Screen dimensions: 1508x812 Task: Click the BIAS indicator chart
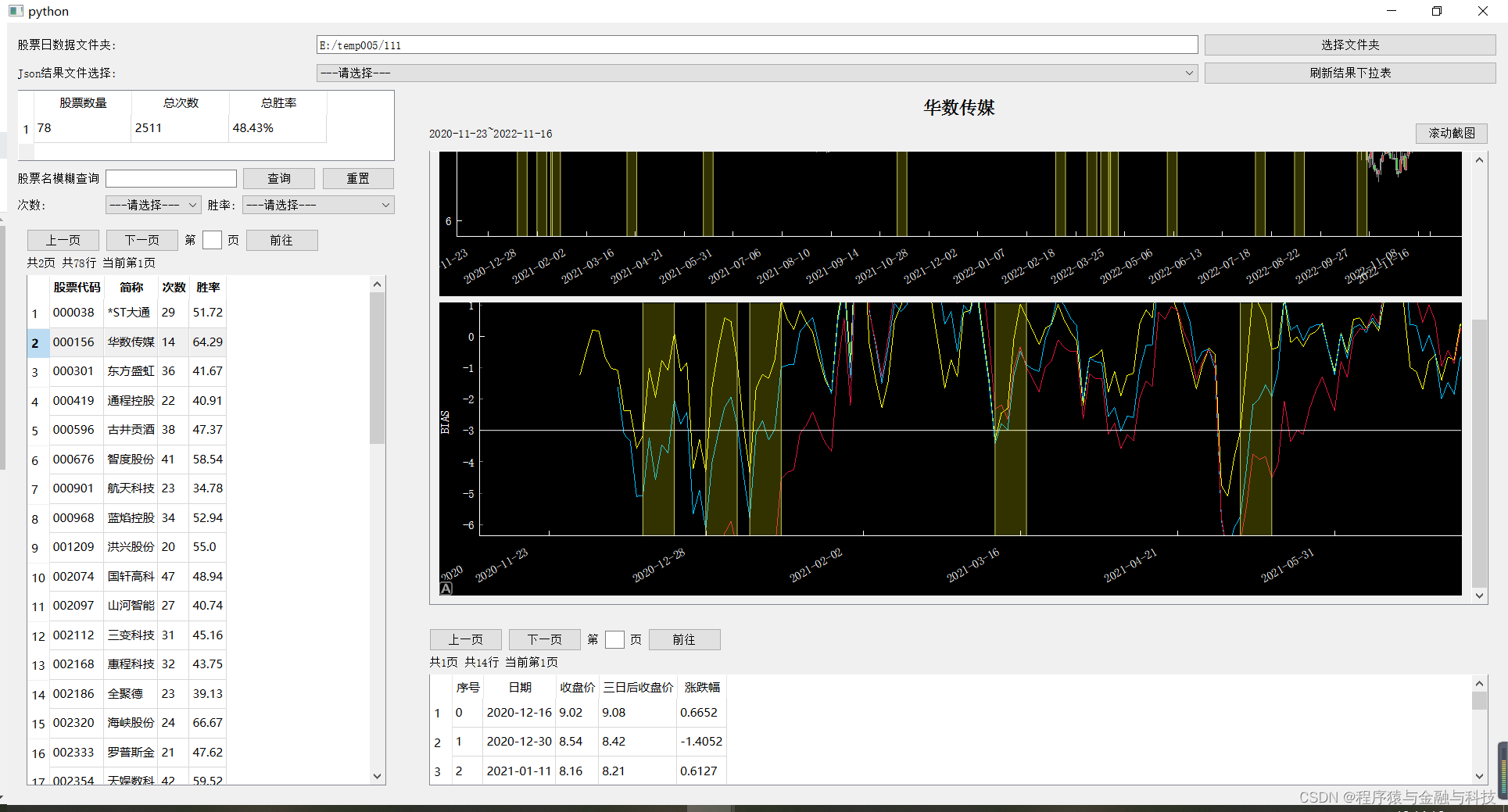coord(950,449)
